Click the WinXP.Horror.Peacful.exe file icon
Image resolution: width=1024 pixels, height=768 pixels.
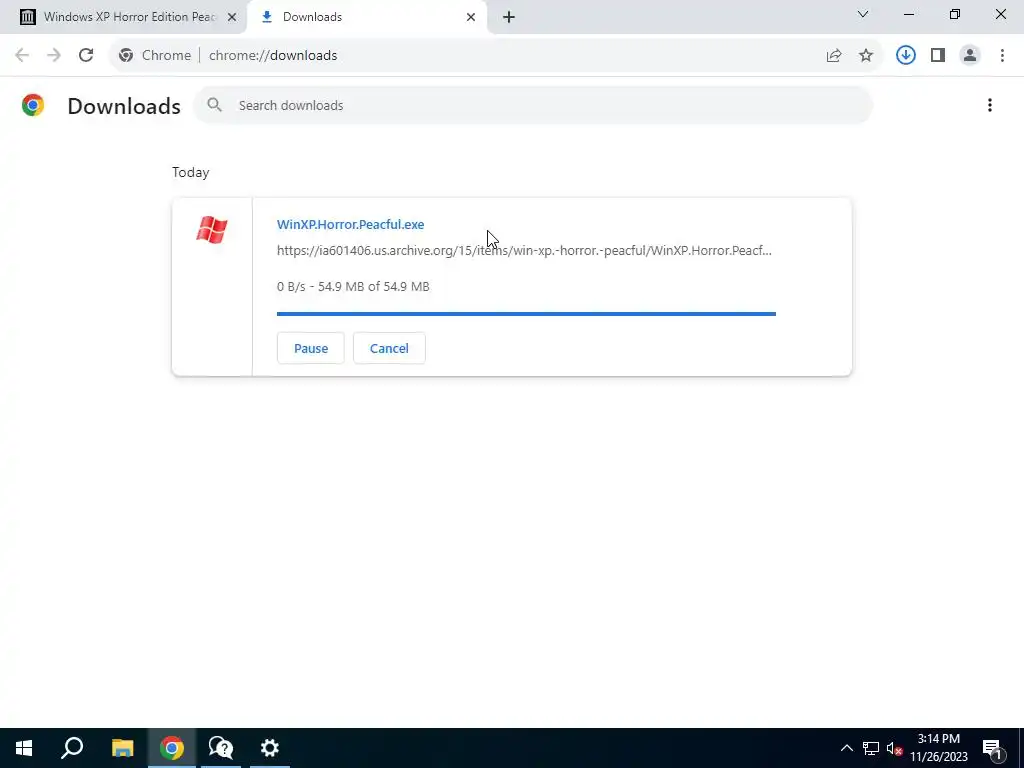click(212, 230)
